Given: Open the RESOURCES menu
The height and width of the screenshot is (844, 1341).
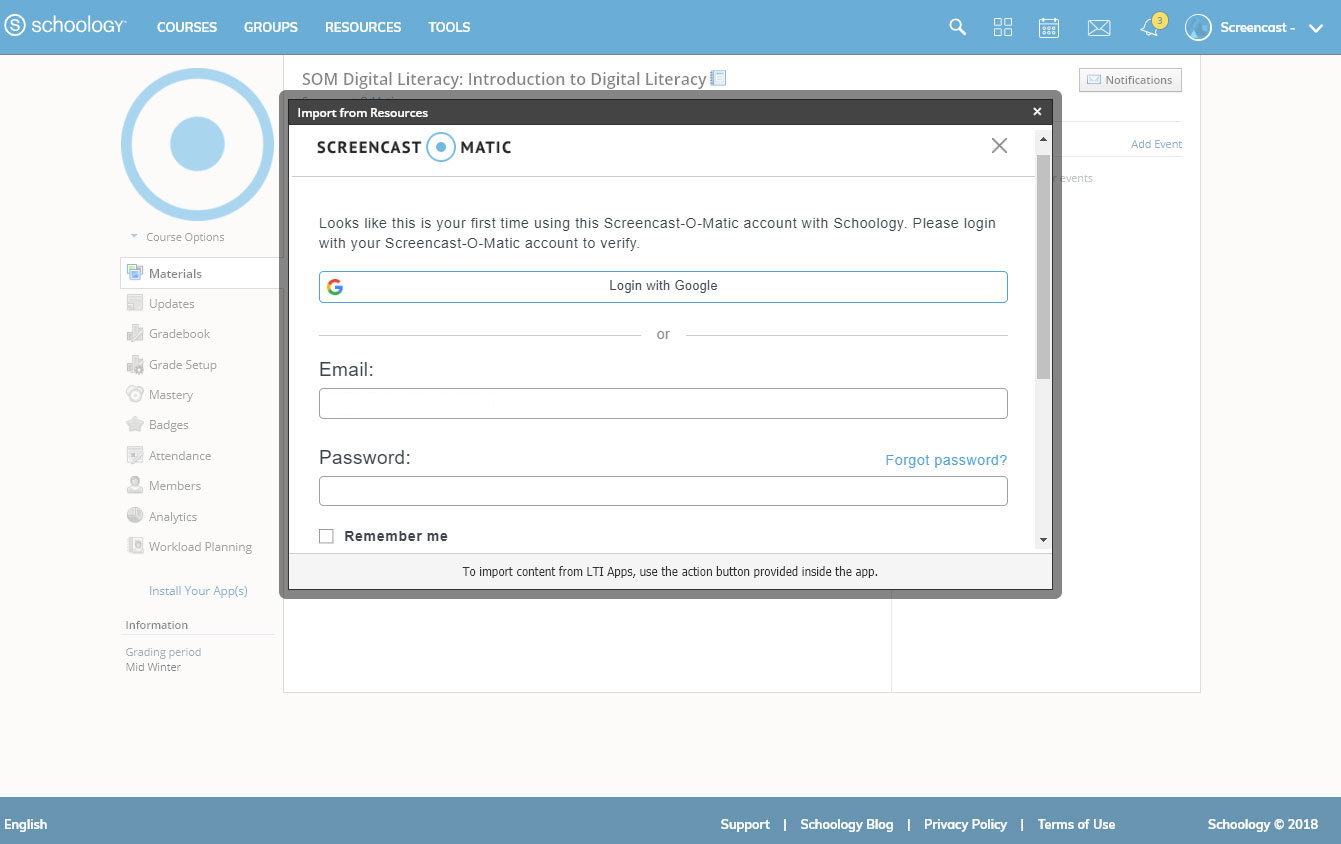Looking at the screenshot, I should tap(363, 27).
